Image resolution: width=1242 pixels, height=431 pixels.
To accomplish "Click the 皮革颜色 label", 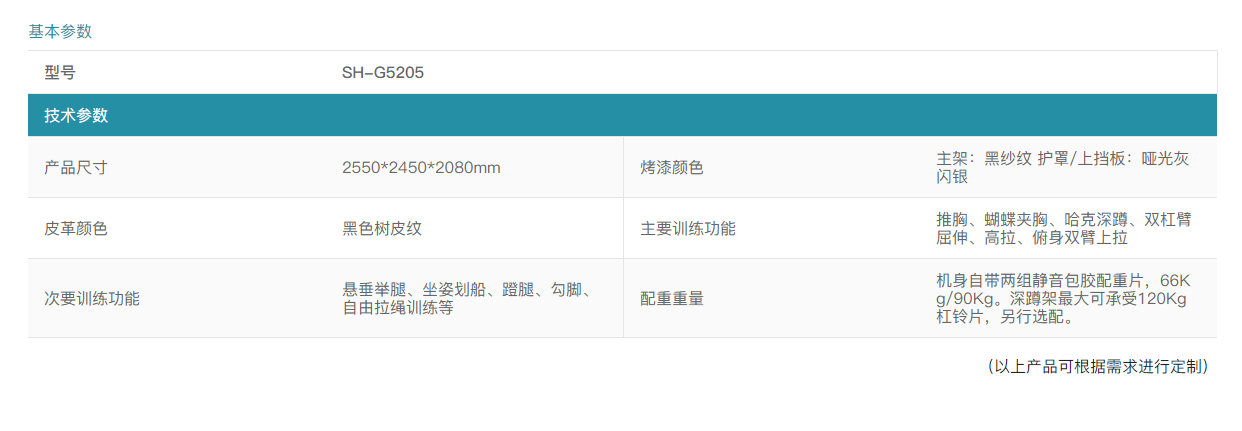I will (x=76, y=228).
